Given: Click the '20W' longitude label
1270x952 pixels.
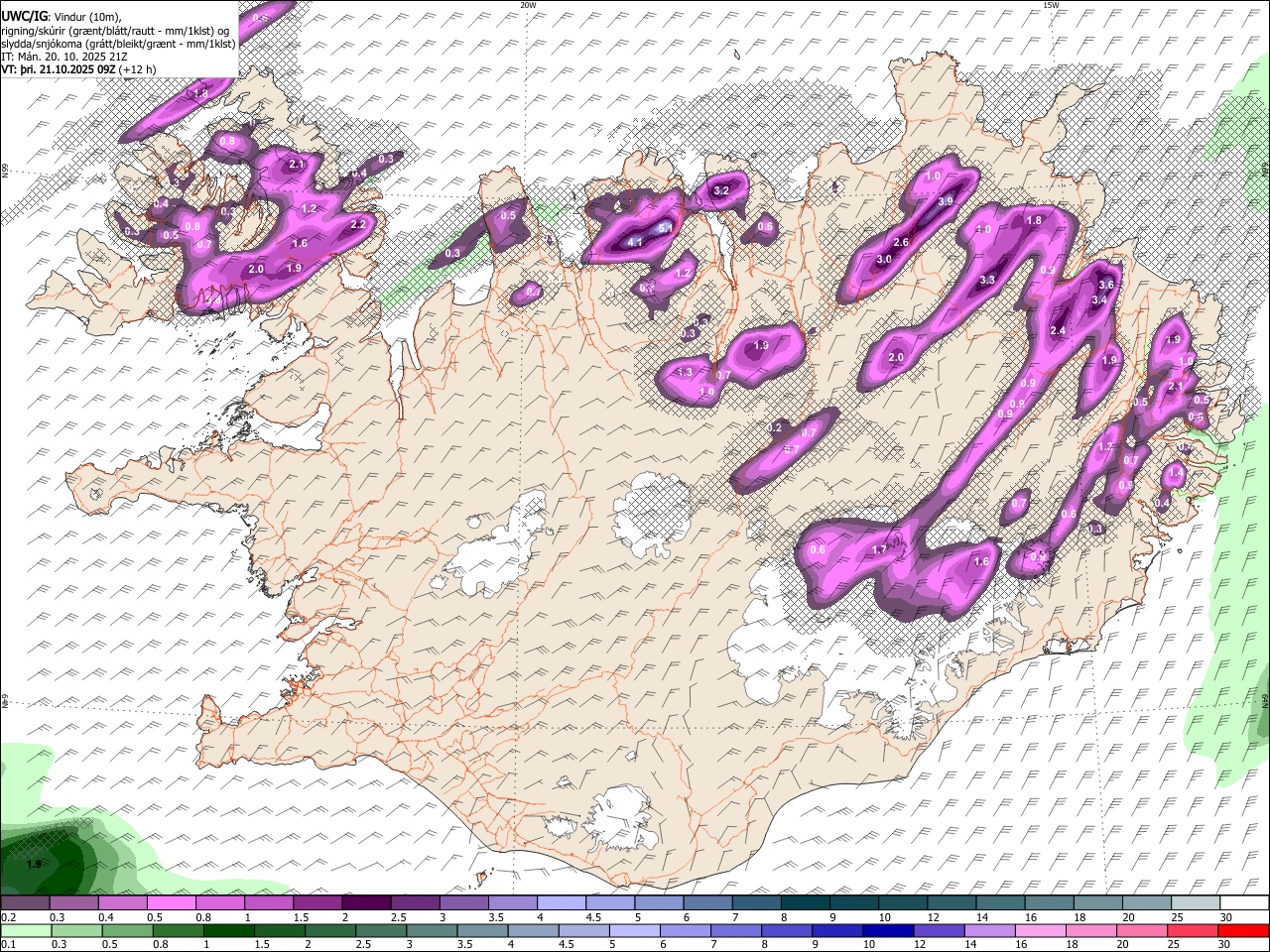Looking at the screenshot, I should pyautogui.click(x=528, y=5).
